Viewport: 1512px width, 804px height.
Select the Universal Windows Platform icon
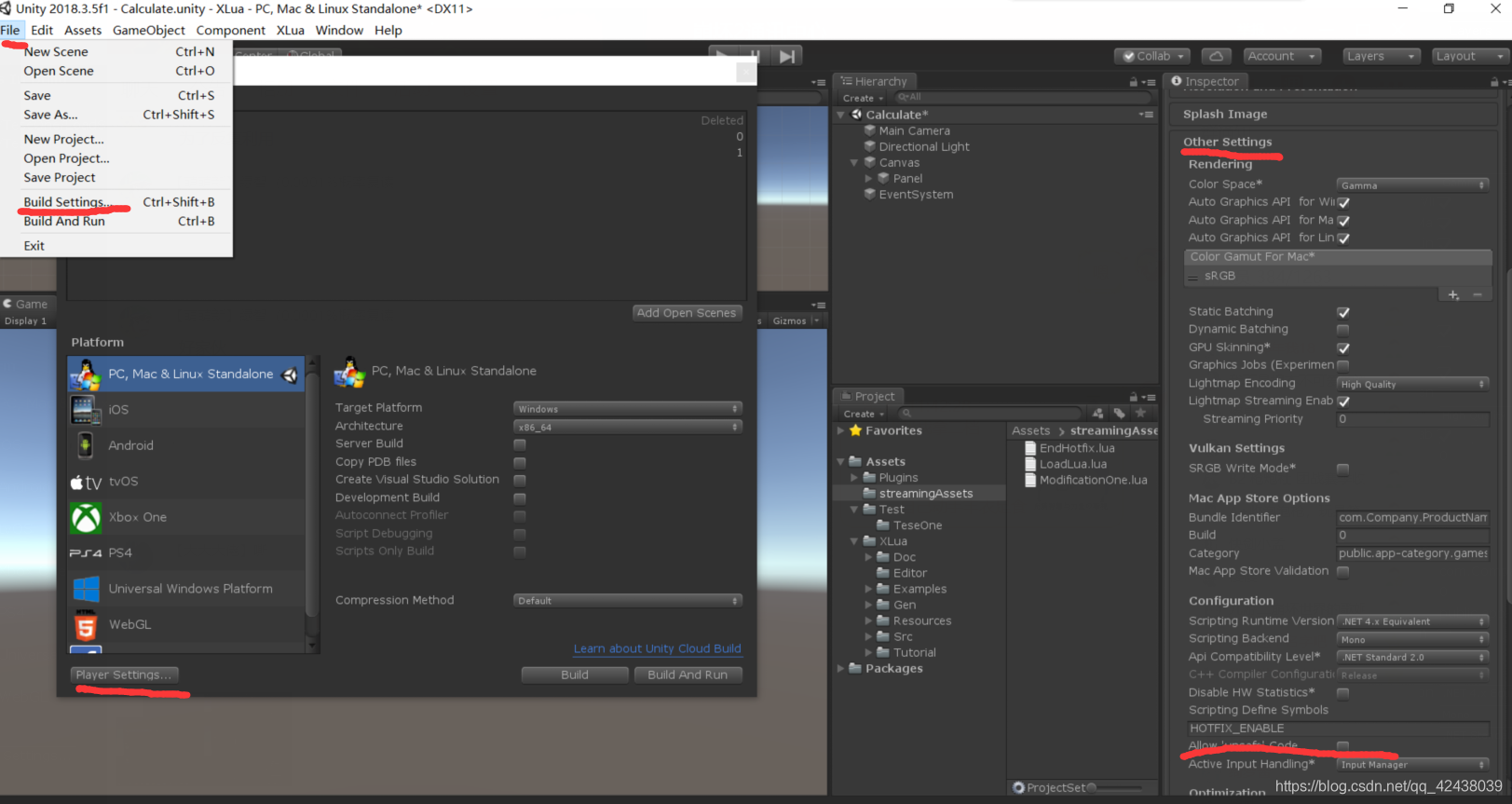pos(86,589)
